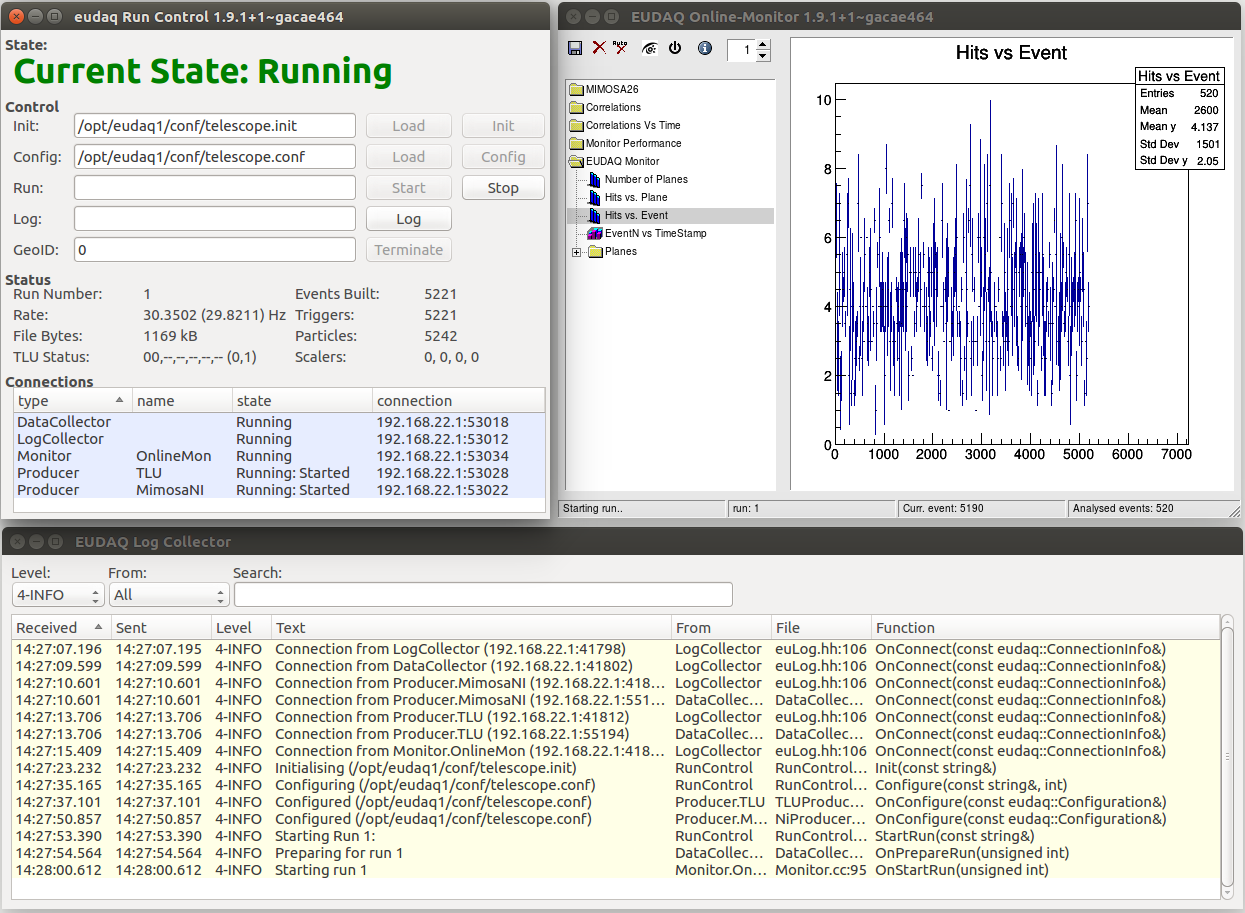Sort connections by the connection column header
This screenshot has height=913, width=1245.
point(458,400)
